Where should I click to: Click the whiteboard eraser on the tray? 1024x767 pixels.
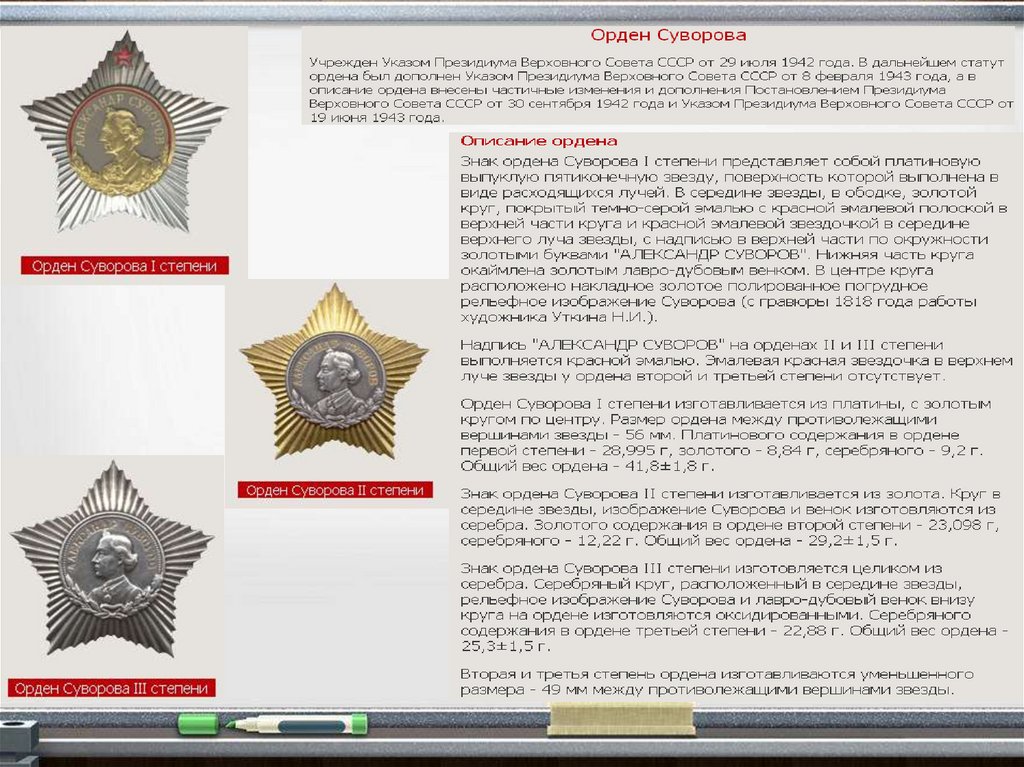[620, 719]
